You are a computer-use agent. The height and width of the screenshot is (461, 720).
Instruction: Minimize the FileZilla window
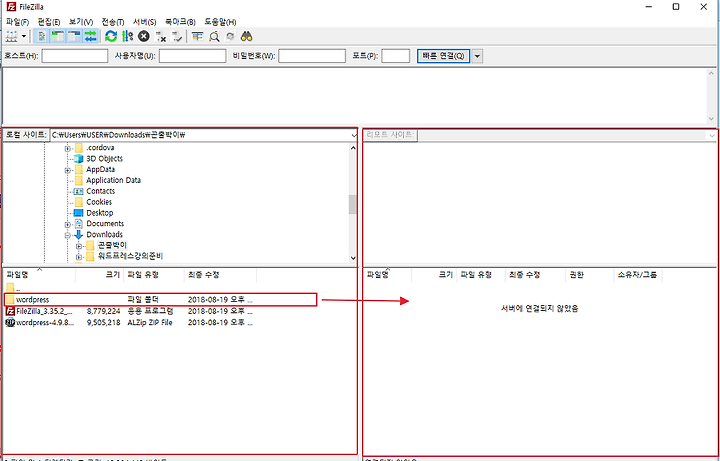[648, 7]
